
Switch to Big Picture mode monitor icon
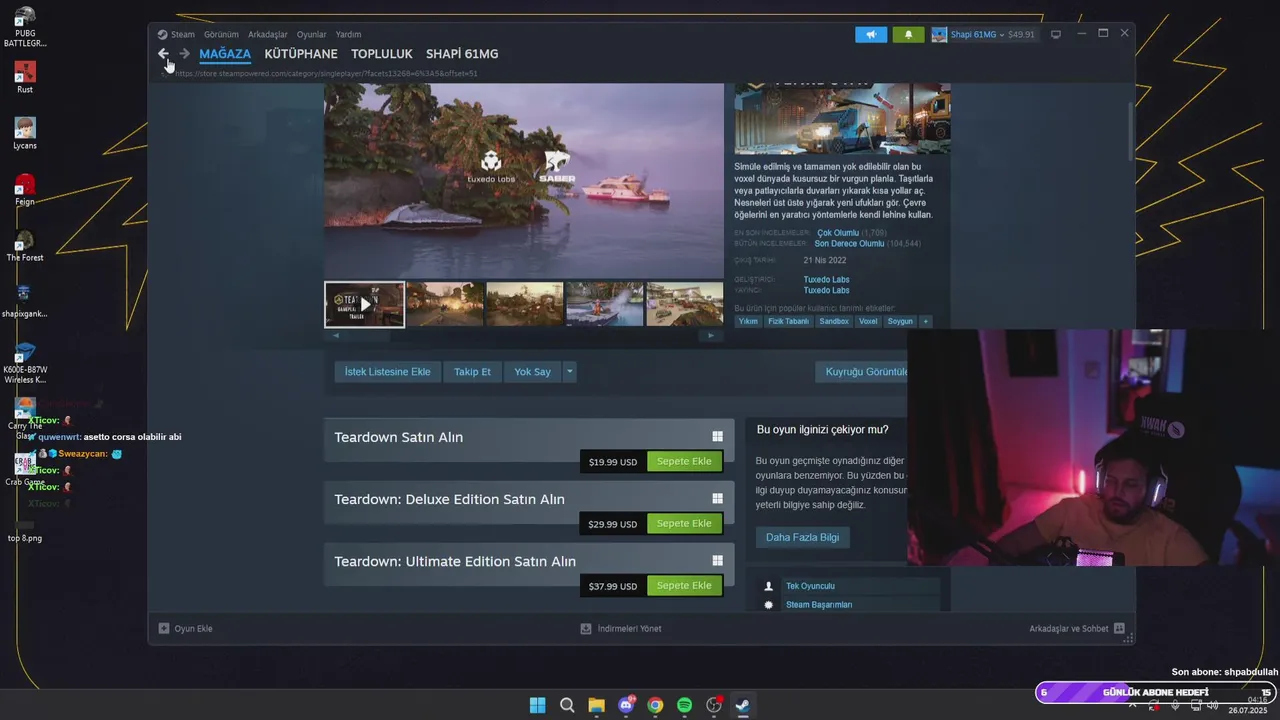pyautogui.click(x=1055, y=34)
